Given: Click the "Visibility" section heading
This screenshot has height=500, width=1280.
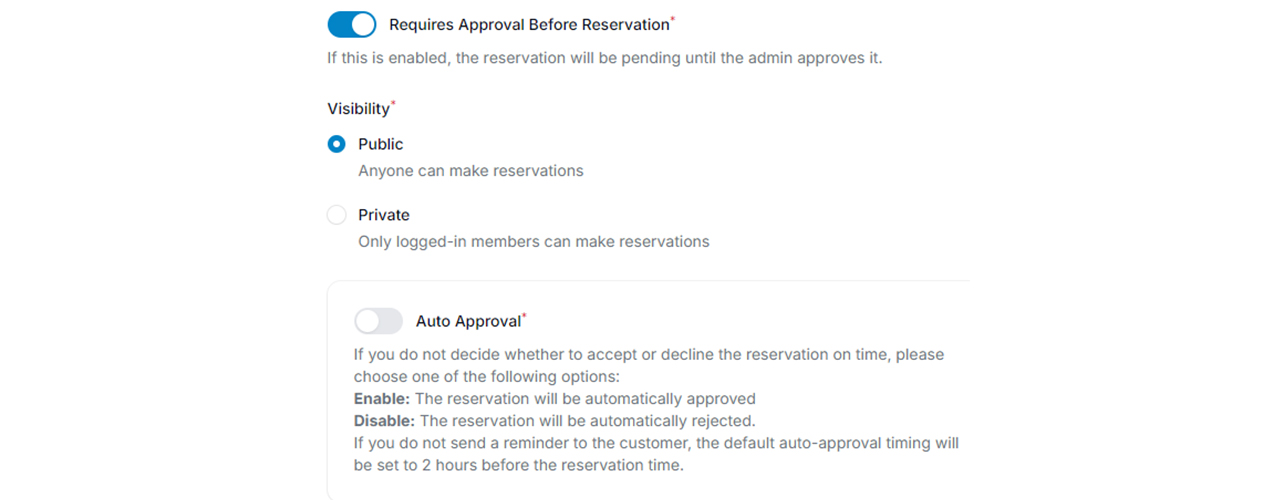Looking at the screenshot, I should (x=358, y=109).
